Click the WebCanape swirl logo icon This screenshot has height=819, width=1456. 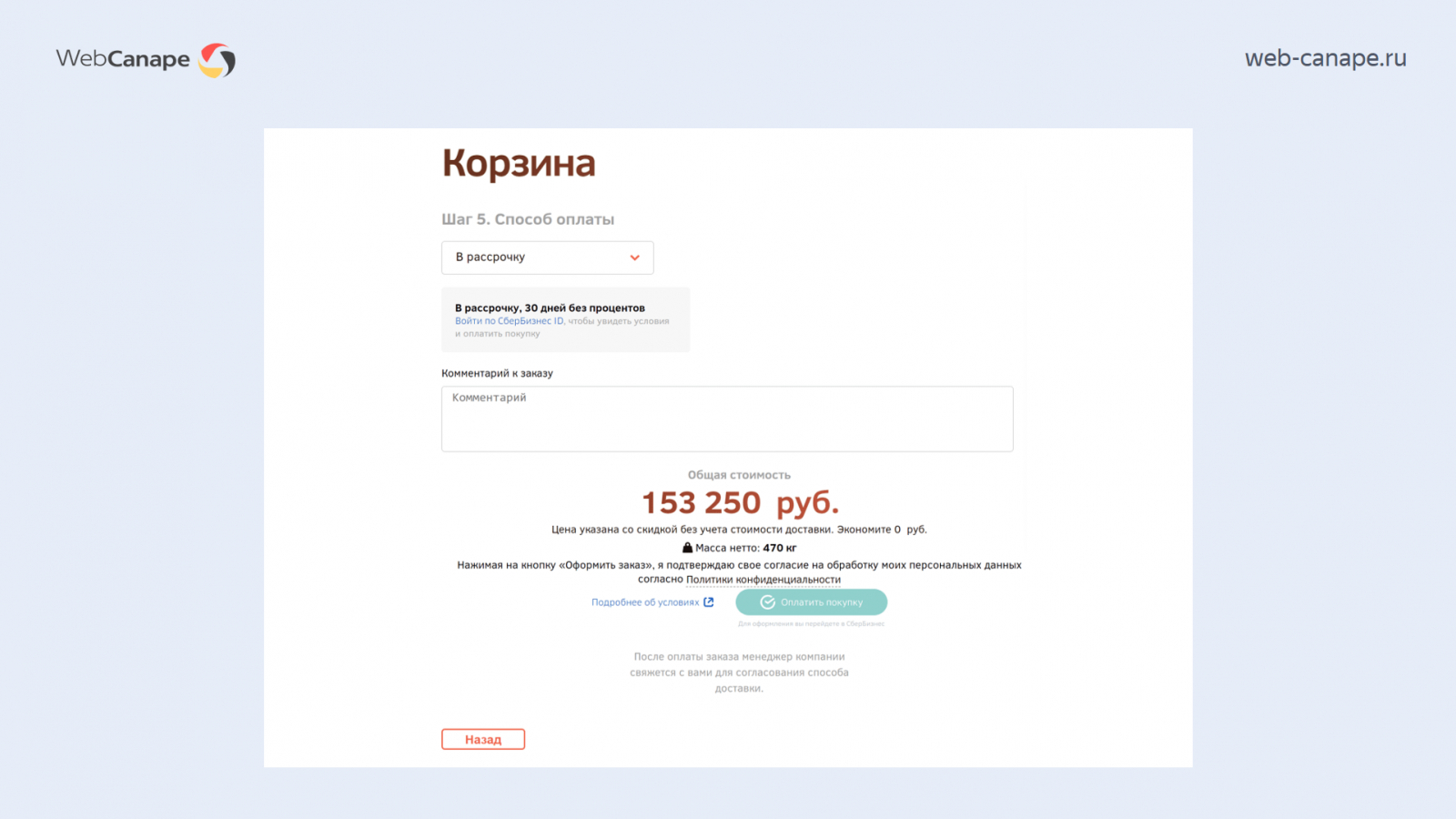[217, 60]
